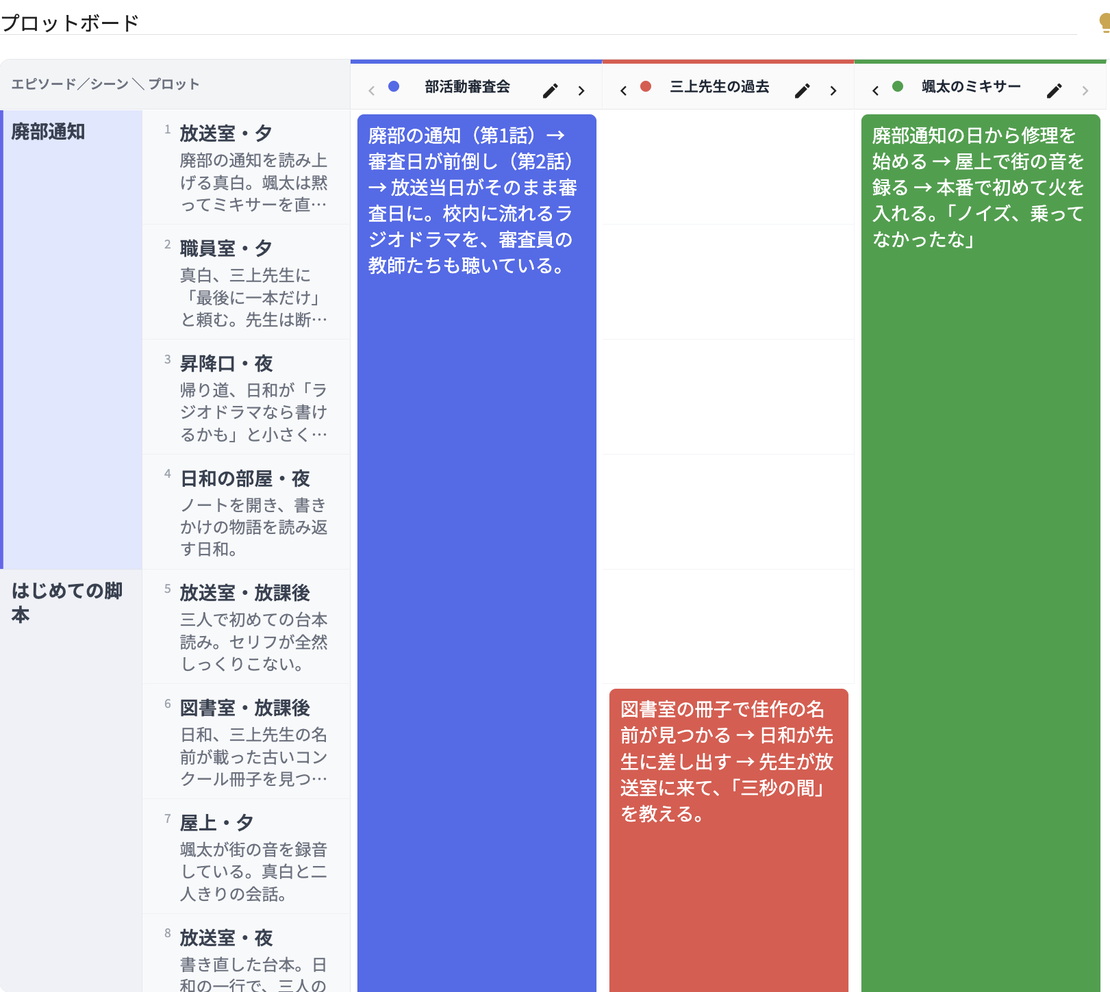Edit the 部活動審査会 plot column

click(x=550, y=90)
